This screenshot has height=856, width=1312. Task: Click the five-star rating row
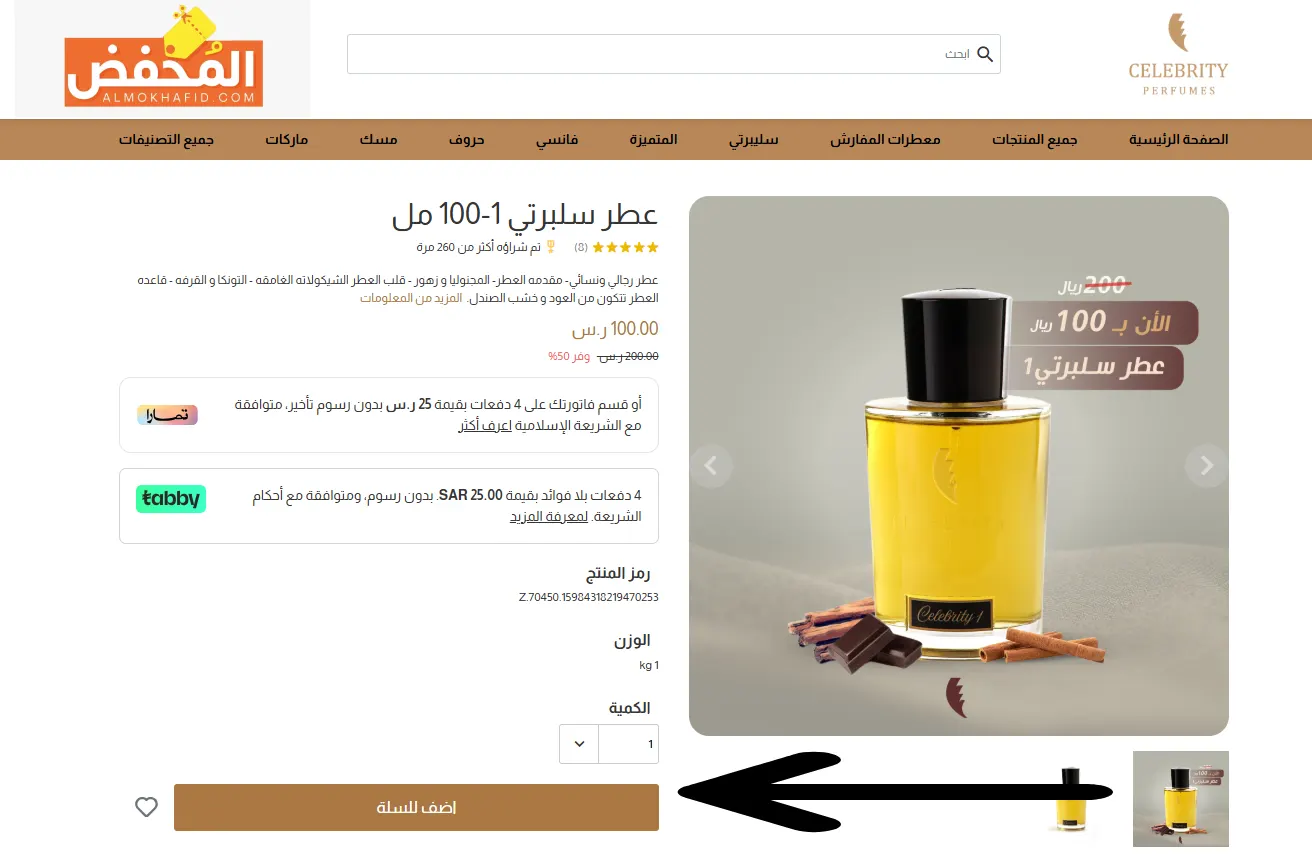pos(625,247)
